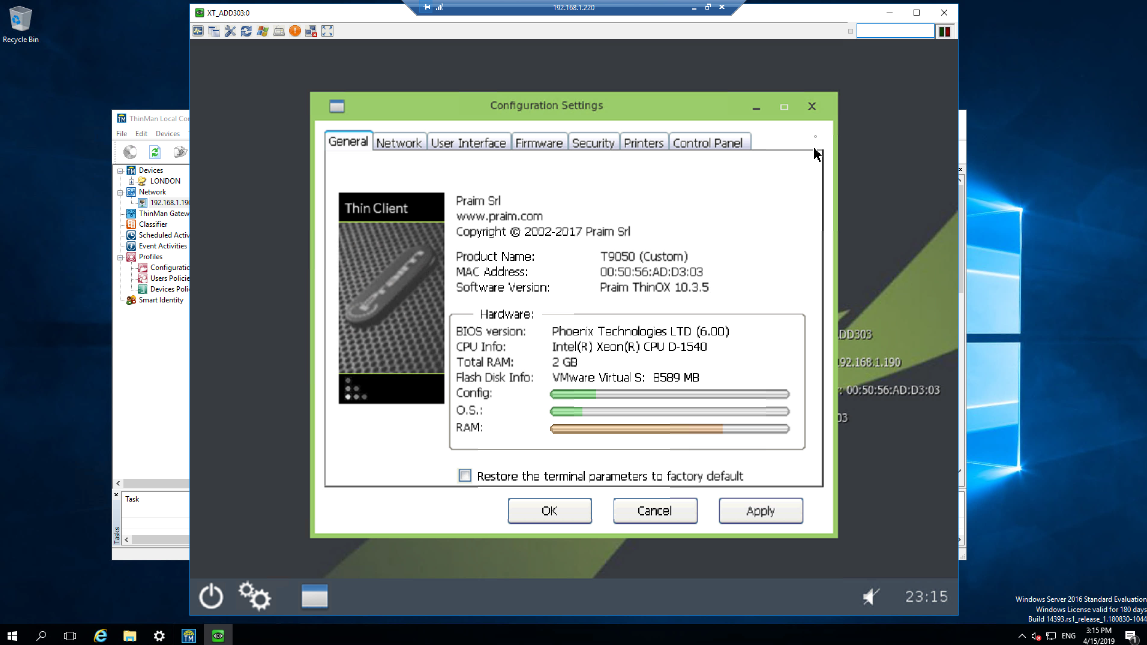Click the power icon on thin client taskbar
This screenshot has height=645, width=1147.
211,597
